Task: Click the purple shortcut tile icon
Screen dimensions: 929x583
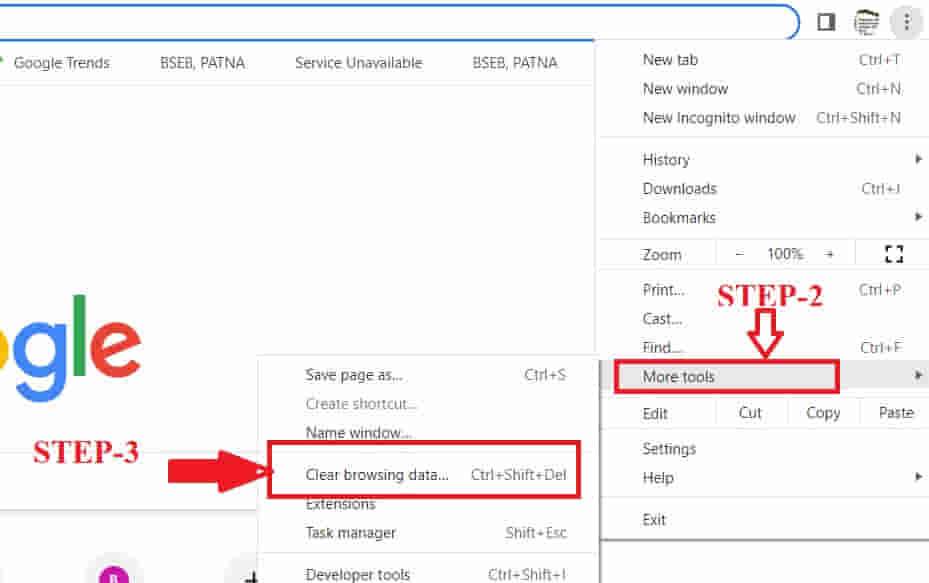Action: click(x=113, y=574)
